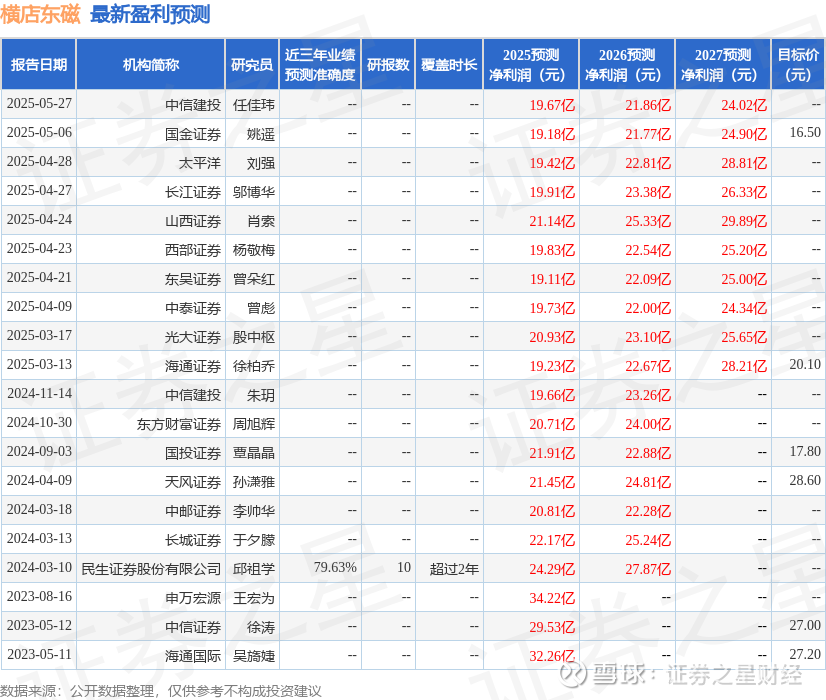The height and width of the screenshot is (700, 826).
Task: Click the 20.10 target price
Action: click(805, 364)
